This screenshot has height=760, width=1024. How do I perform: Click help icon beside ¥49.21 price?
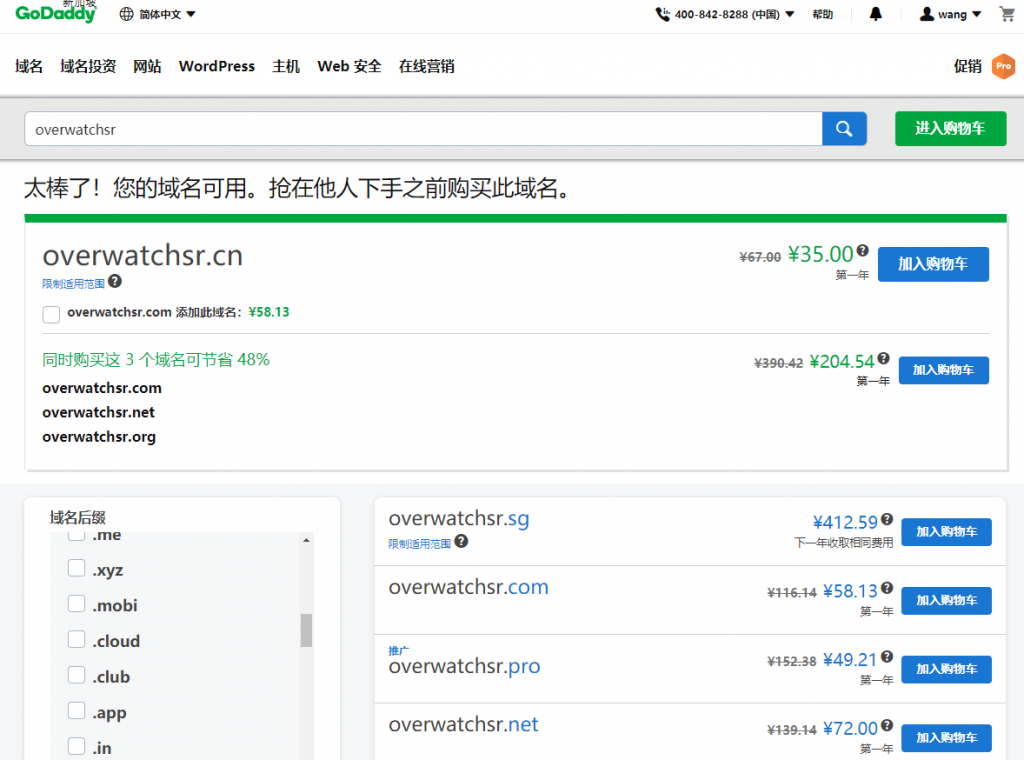pos(887,656)
